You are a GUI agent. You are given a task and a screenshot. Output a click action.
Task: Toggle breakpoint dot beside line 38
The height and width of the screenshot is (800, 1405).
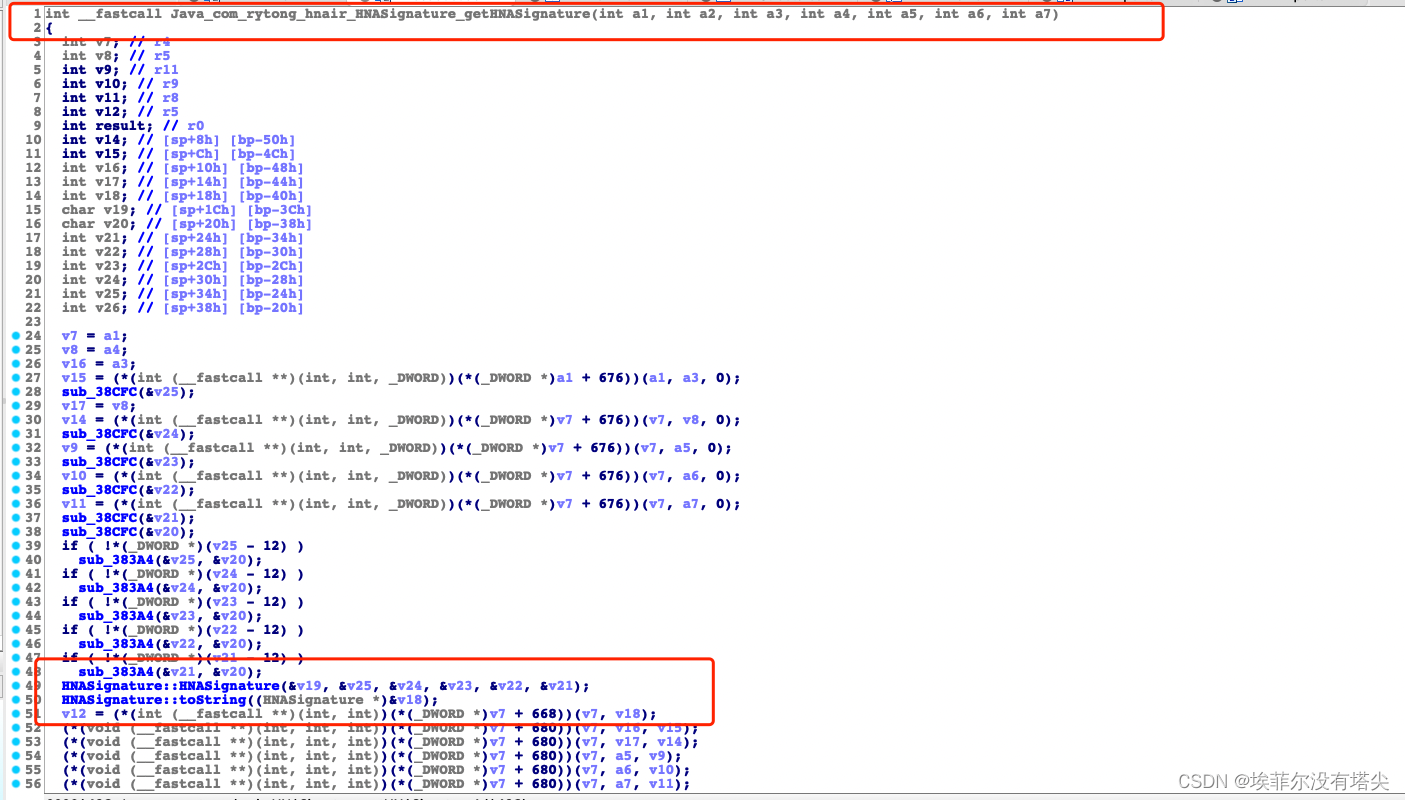coord(15,532)
